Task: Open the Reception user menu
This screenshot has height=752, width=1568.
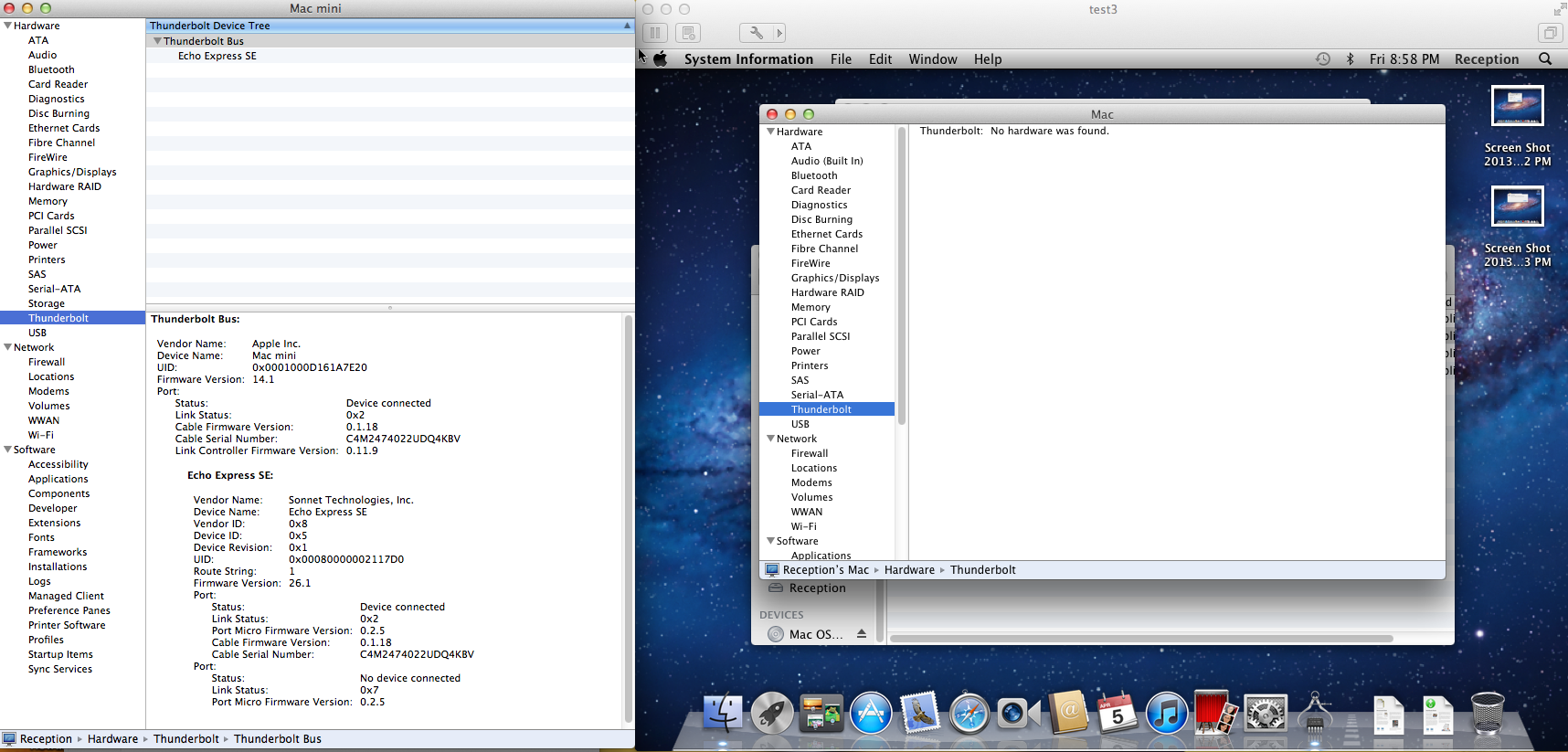Action: (1487, 58)
